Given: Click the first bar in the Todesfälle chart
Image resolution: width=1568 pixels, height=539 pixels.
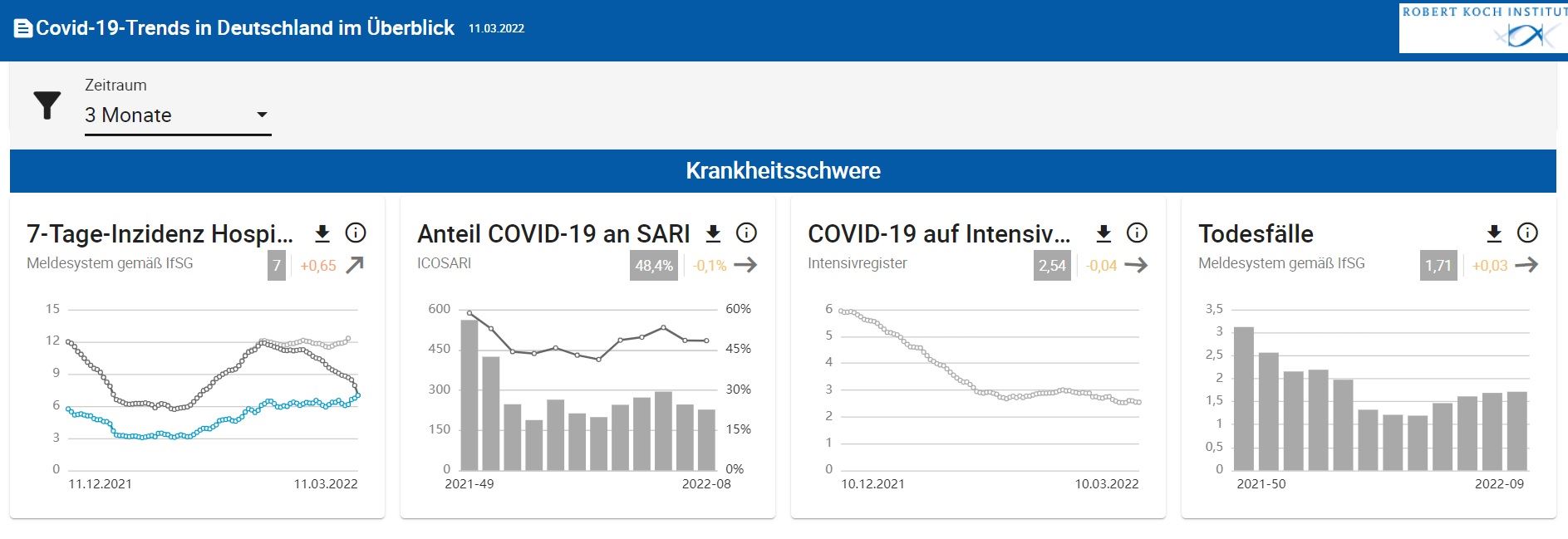Looking at the screenshot, I should point(1244,399).
